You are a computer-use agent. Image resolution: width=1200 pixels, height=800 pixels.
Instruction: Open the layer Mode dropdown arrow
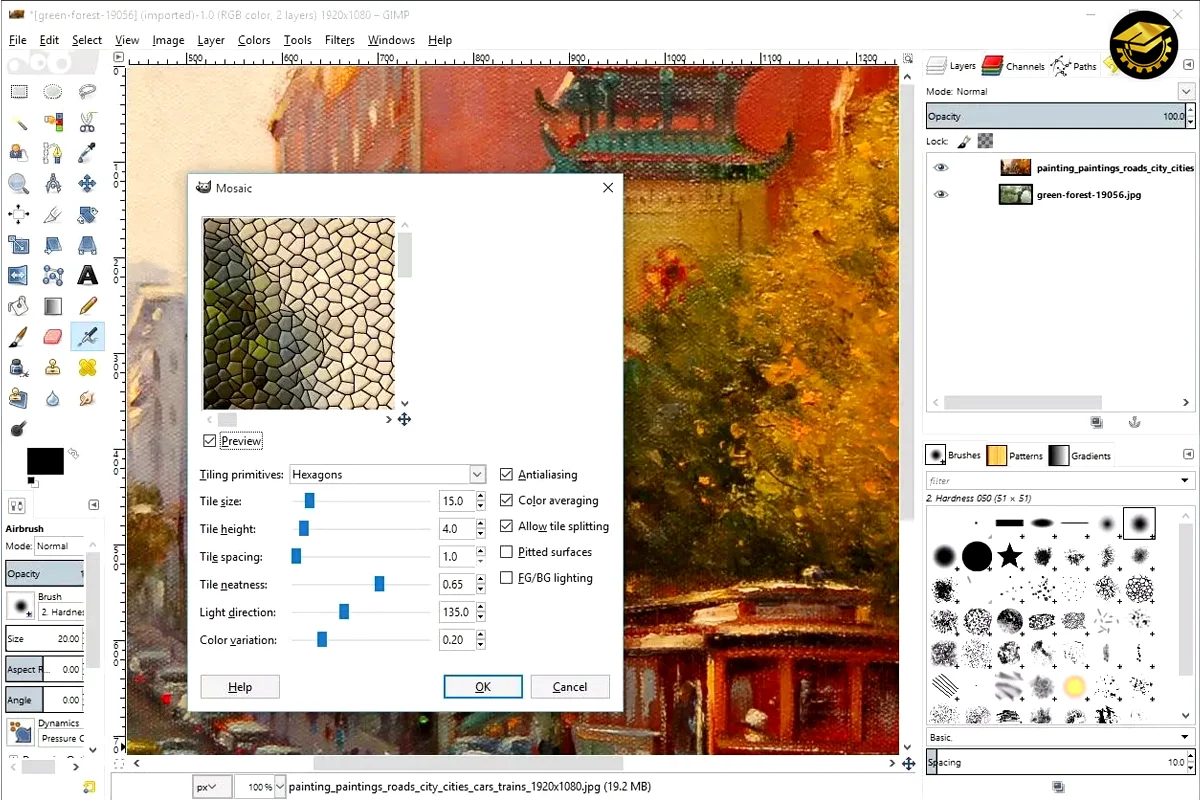[x=1186, y=91]
